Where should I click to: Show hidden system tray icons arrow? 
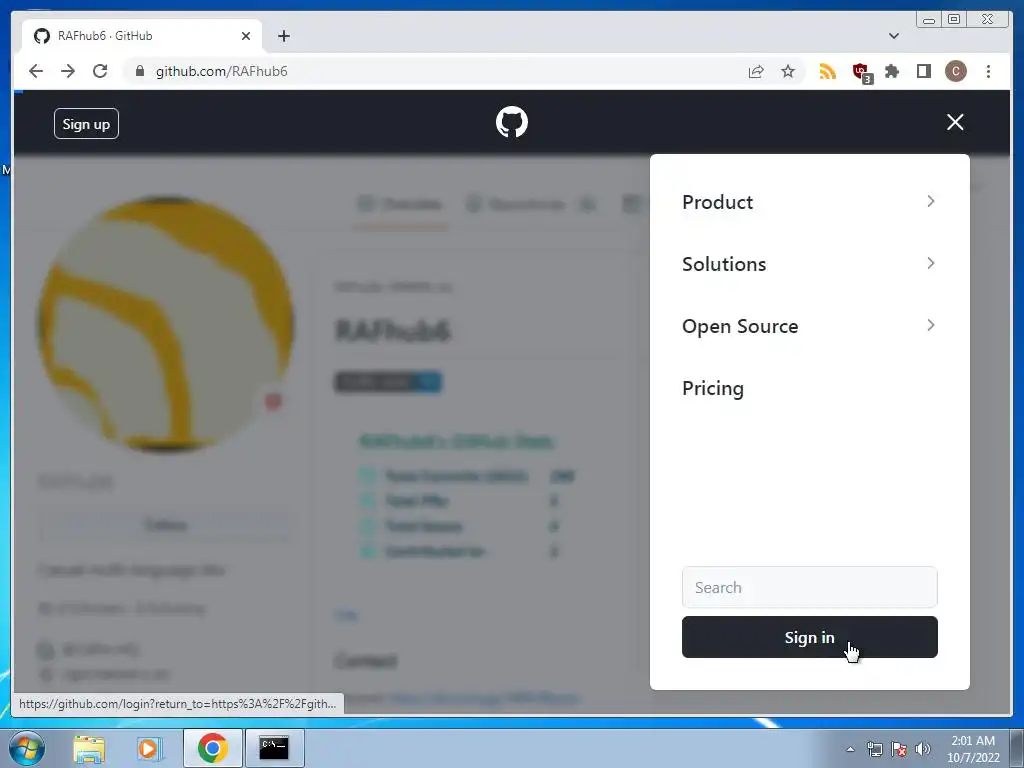click(x=850, y=749)
